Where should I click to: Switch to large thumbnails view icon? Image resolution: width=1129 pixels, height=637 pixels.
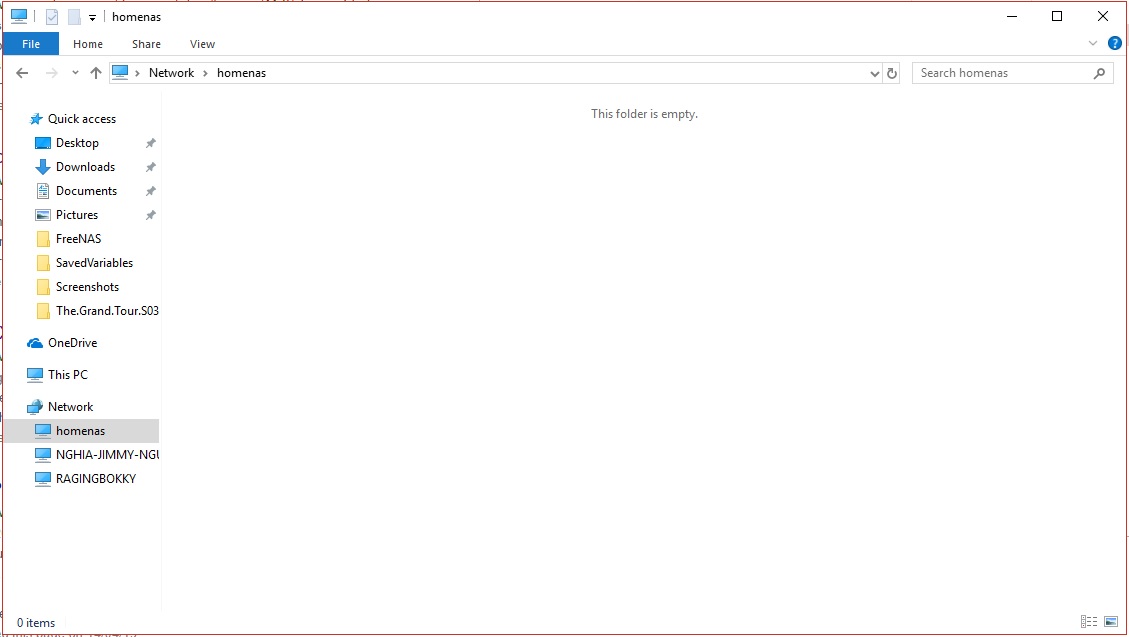[x=1111, y=621]
